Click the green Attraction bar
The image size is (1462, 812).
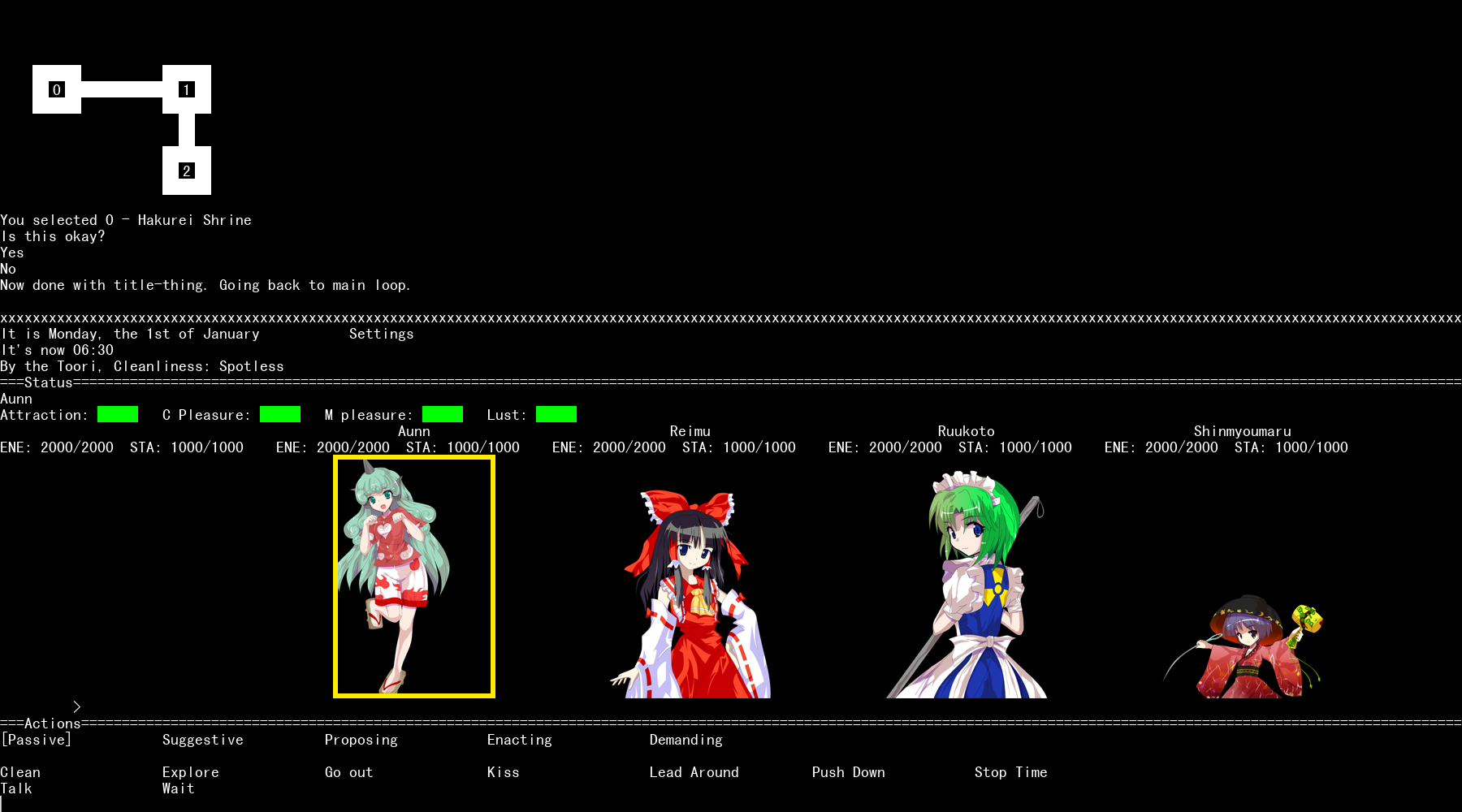pos(118,414)
